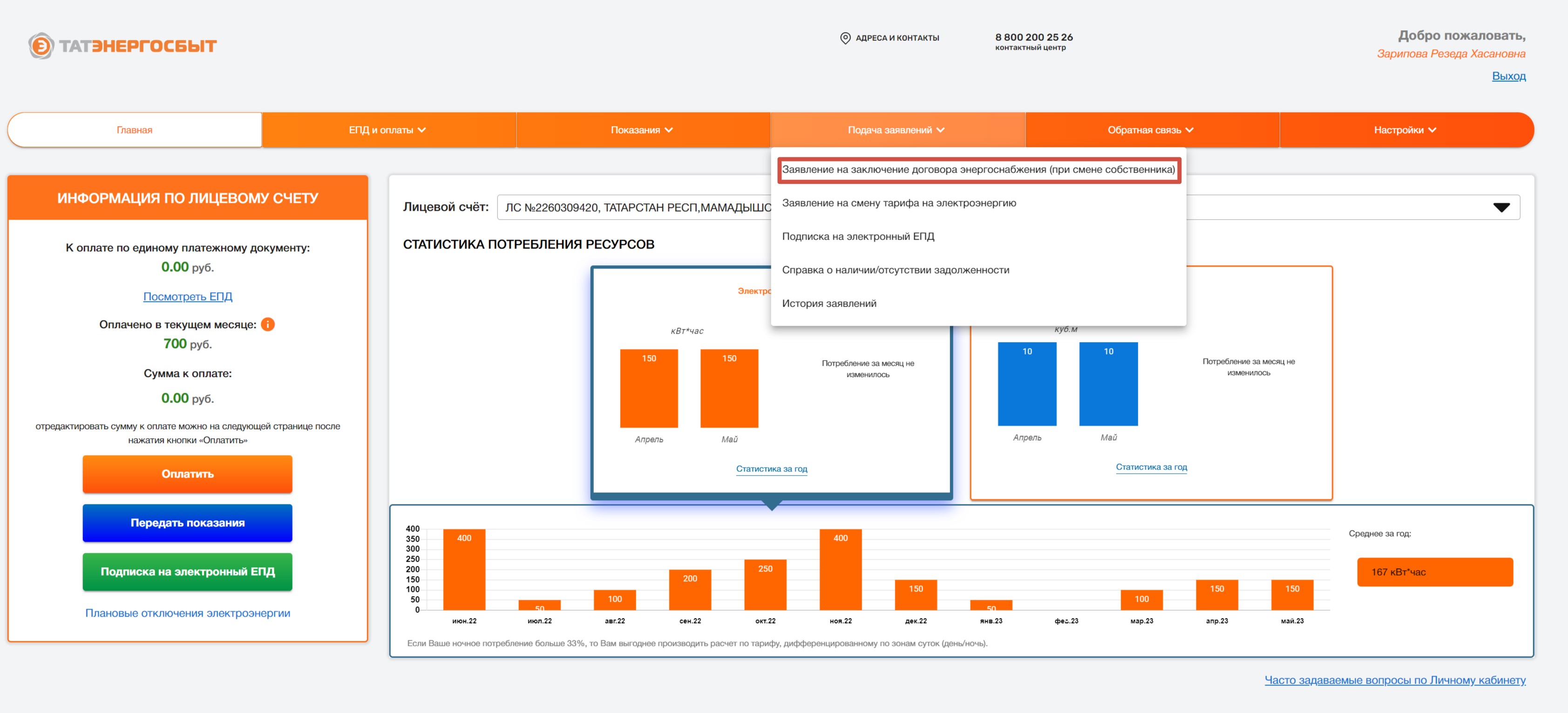Image resolution: width=1568 pixels, height=713 pixels.
Task: Click the orange info icon beside Оплачено в текущем месяце
Action: (x=268, y=324)
